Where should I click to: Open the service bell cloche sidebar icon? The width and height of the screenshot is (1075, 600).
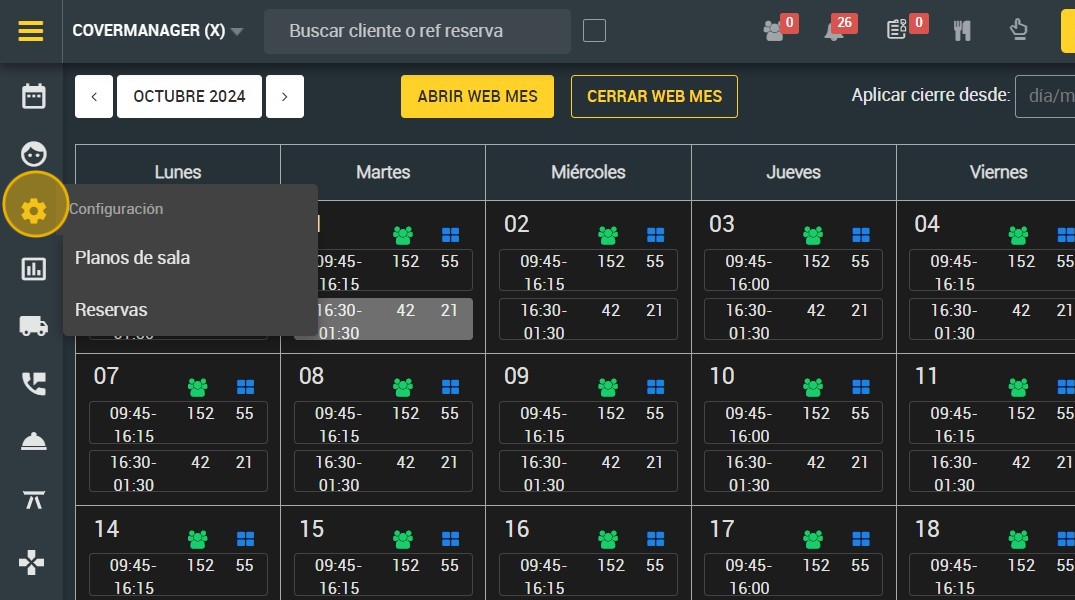pyautogui.click(x=34, y=442)
